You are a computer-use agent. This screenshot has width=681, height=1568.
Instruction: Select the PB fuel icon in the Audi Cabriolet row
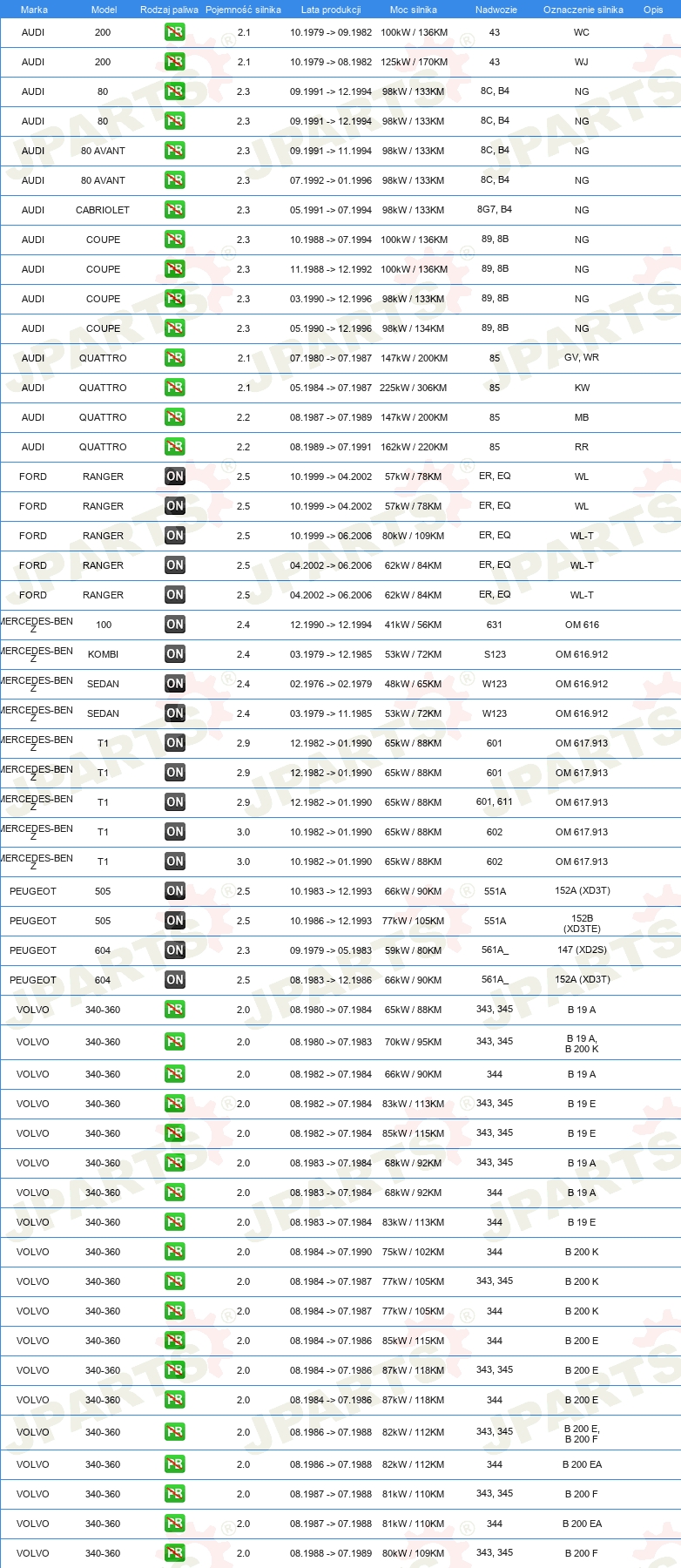pos(175,210)
